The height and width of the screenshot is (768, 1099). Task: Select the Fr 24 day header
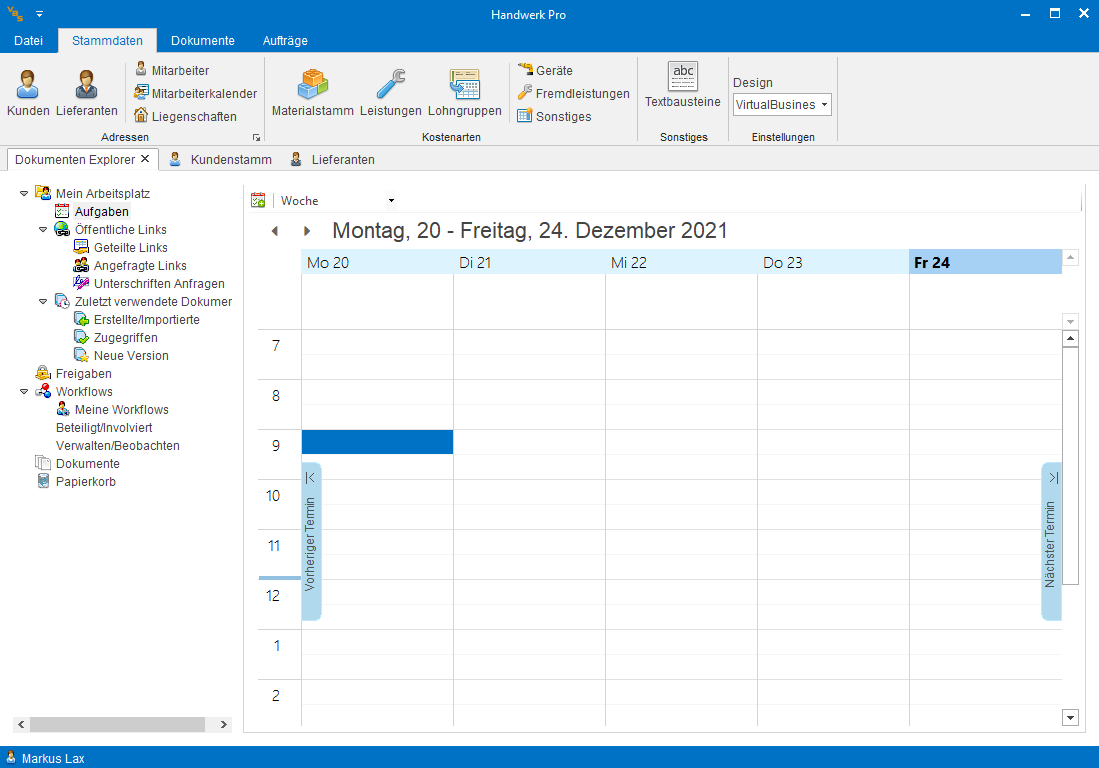985,263
